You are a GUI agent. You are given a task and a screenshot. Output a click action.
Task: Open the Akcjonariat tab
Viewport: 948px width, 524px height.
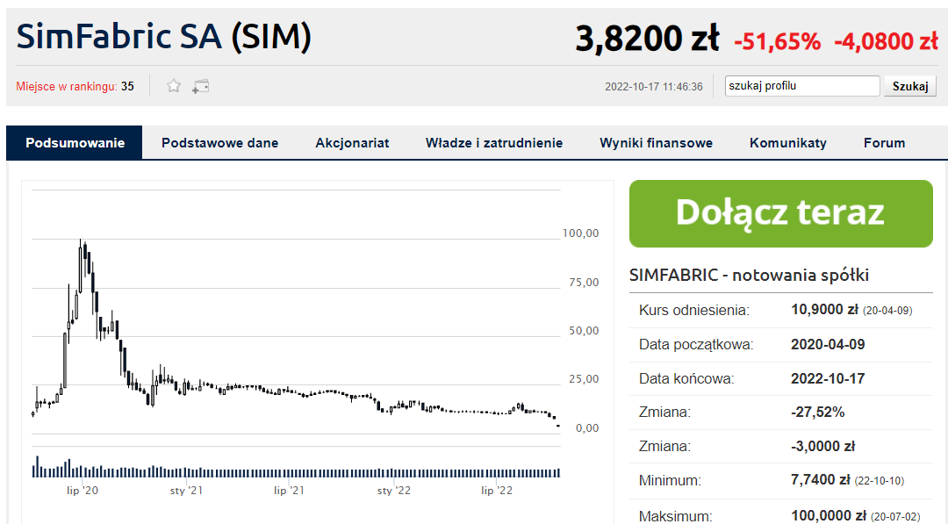352,143
